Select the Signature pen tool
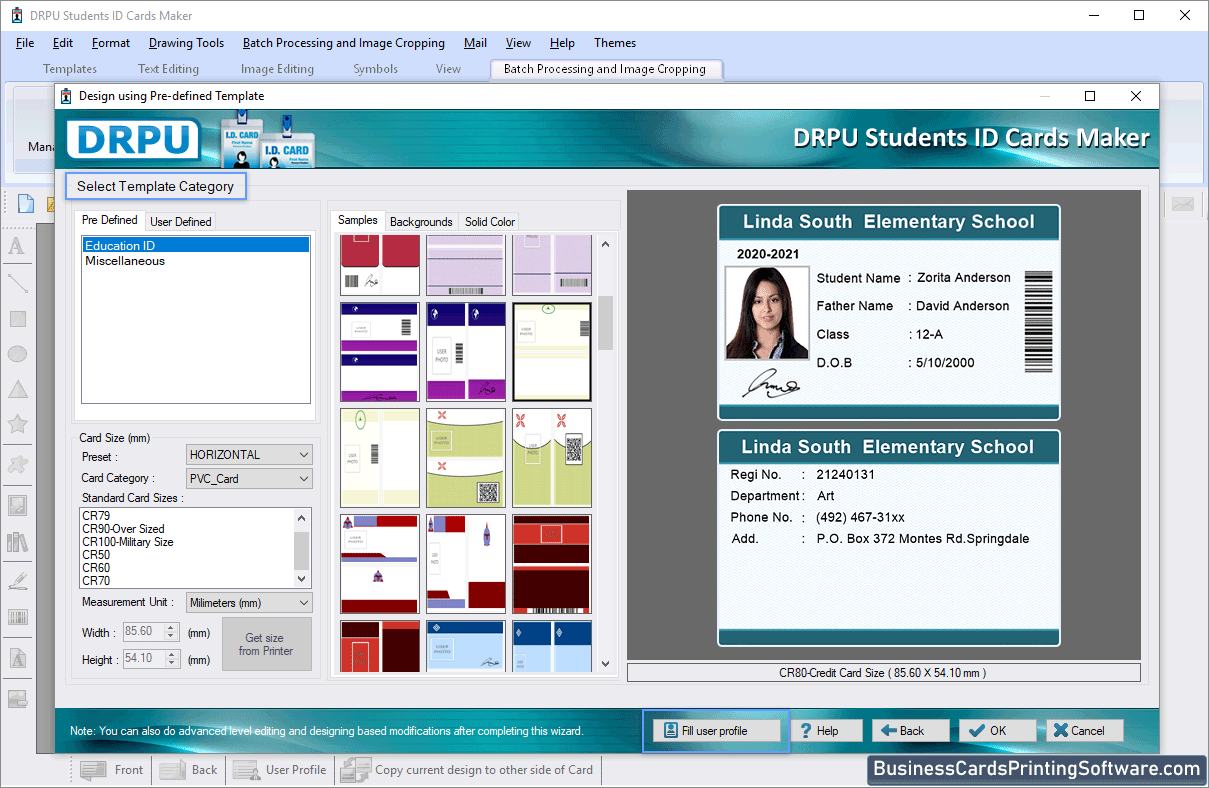The image size is (1209, 788). click(x=17, y=580)
